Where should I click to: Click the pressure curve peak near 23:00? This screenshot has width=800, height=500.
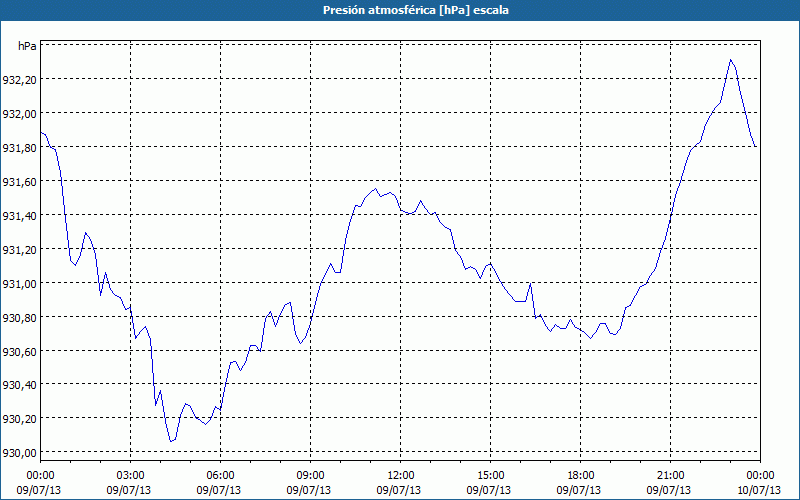coord(730,60)
